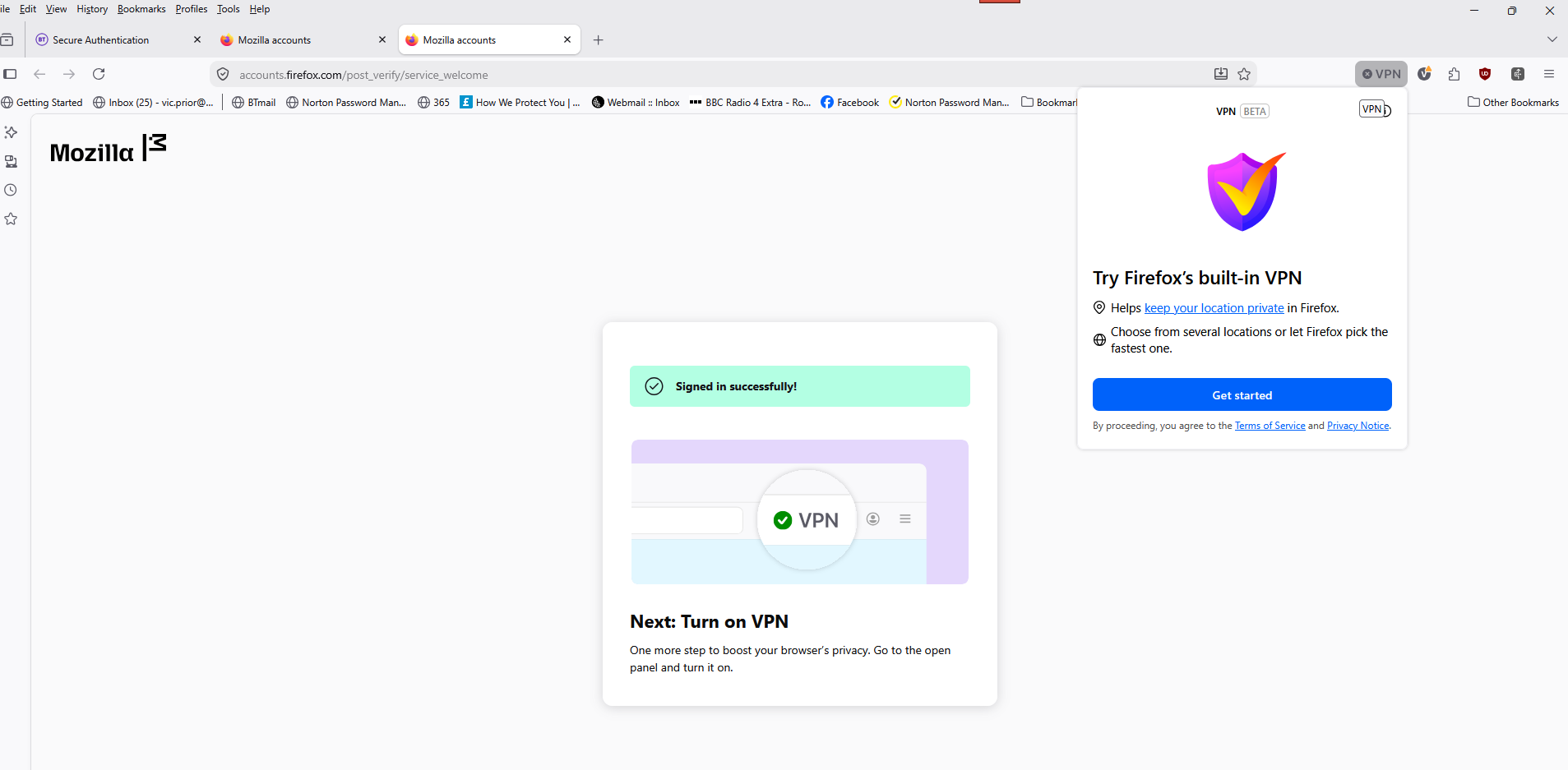Open the Edit menu
The image size is (1568, 770).
tap(28, 9)
